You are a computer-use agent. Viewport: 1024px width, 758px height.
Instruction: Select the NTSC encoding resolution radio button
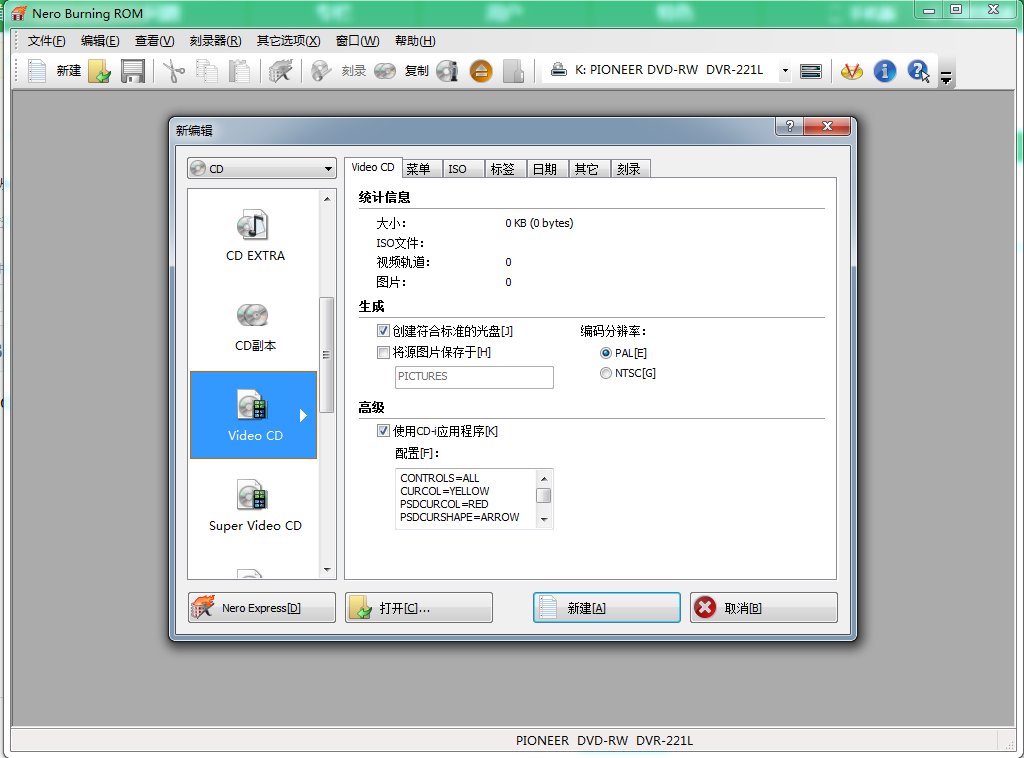tap(606, 374)
